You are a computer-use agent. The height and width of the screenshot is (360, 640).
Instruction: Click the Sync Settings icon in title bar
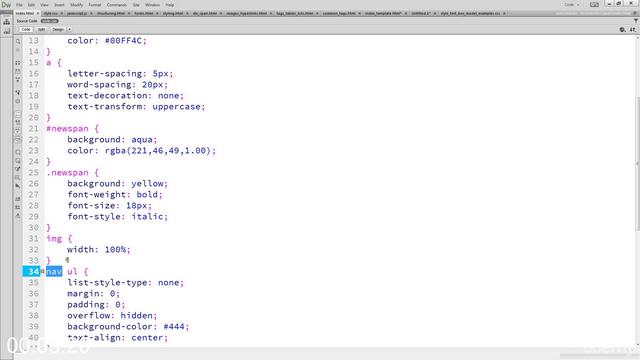click(594, 4)
